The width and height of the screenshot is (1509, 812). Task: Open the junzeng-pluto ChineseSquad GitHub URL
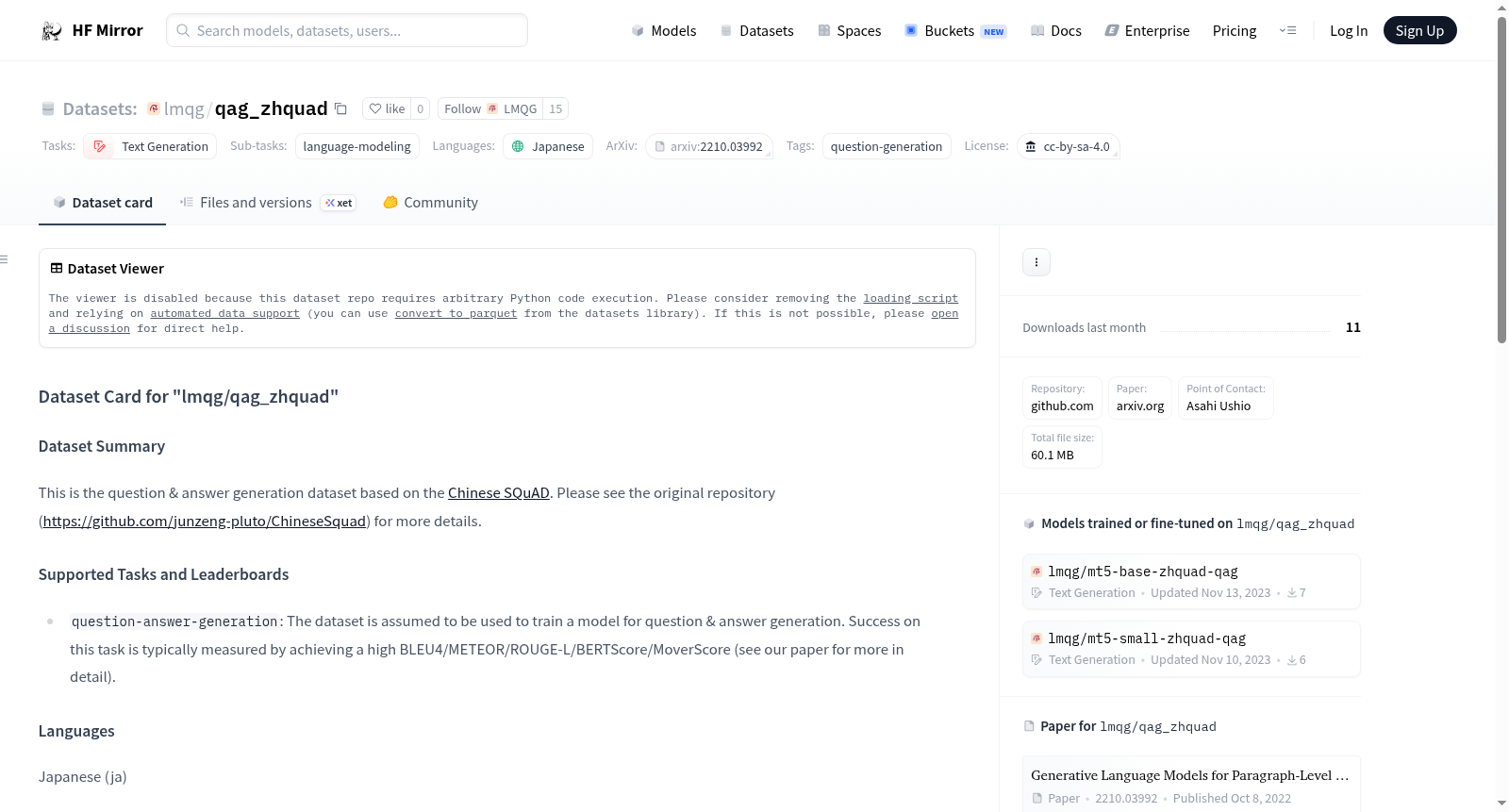205,522
